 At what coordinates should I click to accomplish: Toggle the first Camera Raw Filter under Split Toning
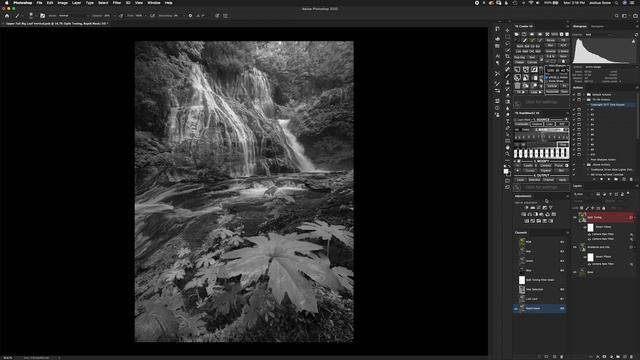(x=589, y=234)
